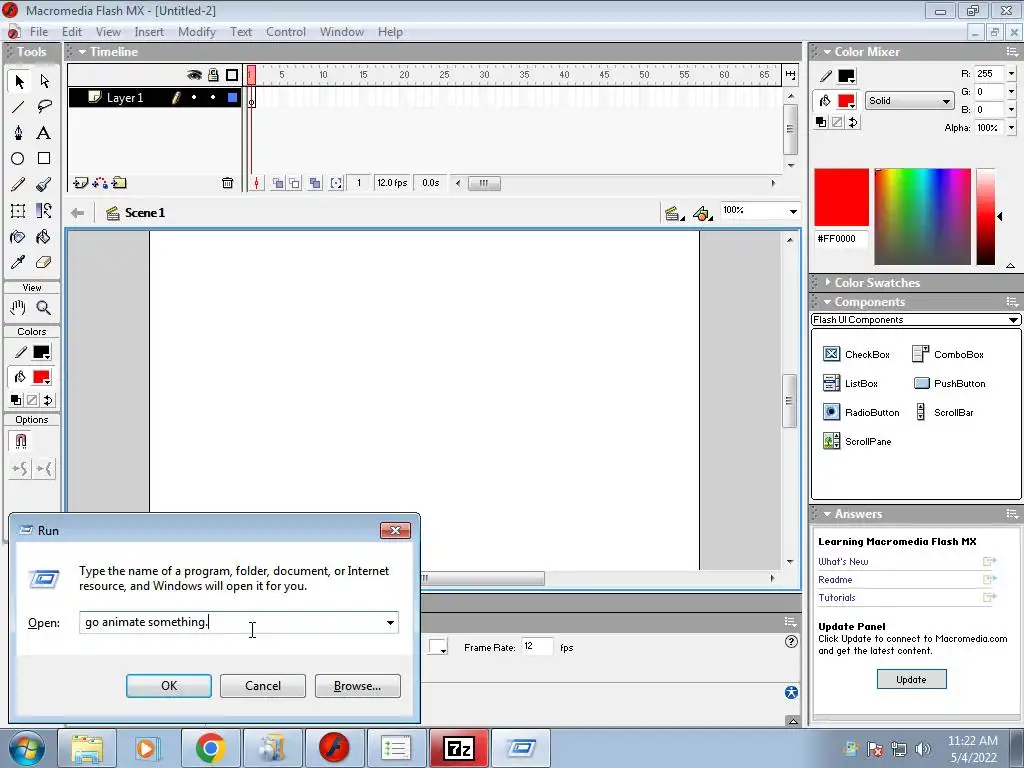
Task: Open the Control menu
Action: [x=285, y=32]
